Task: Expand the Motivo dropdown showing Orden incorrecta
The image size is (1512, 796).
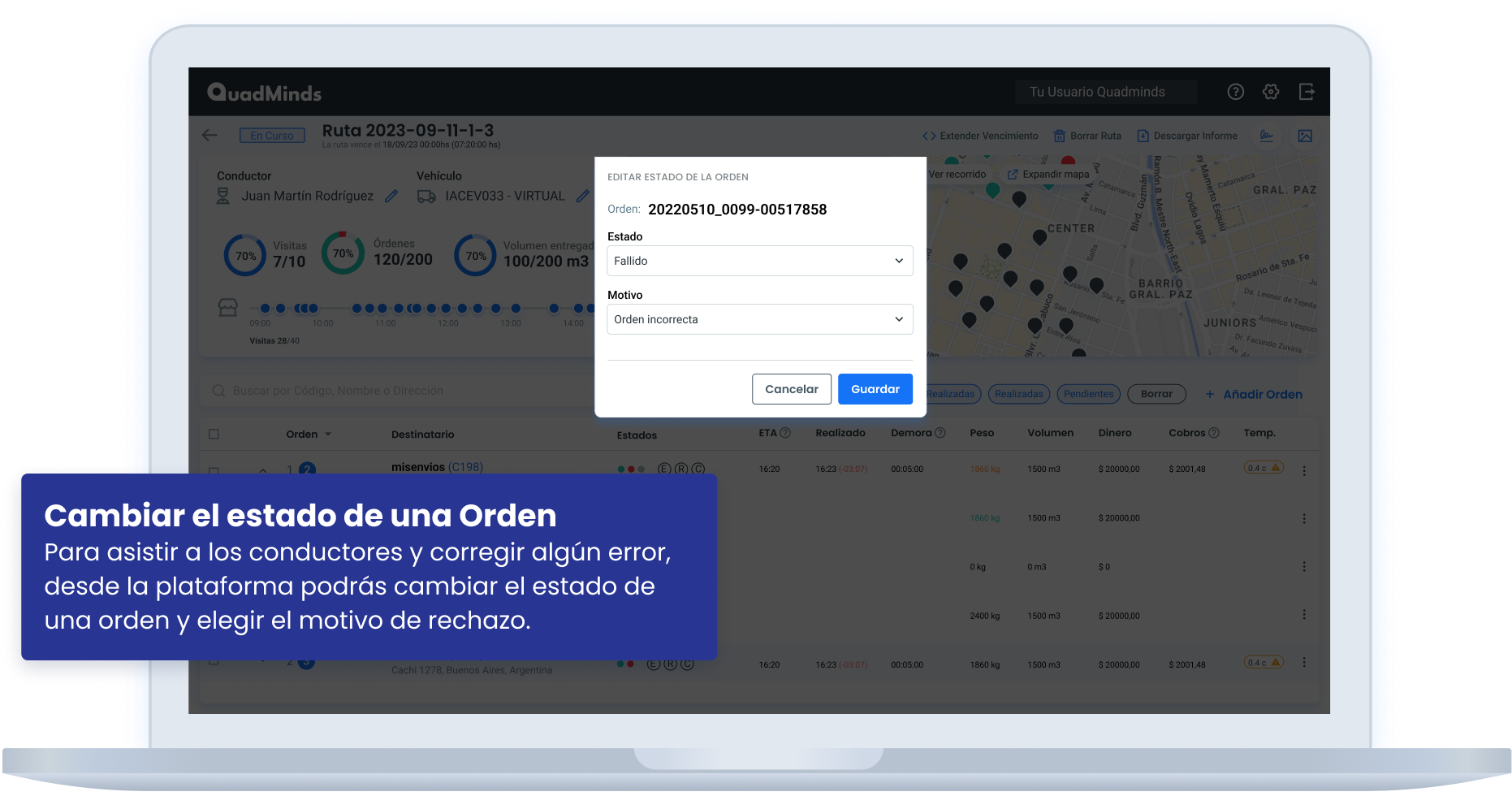Action: [x=759, y=319]
